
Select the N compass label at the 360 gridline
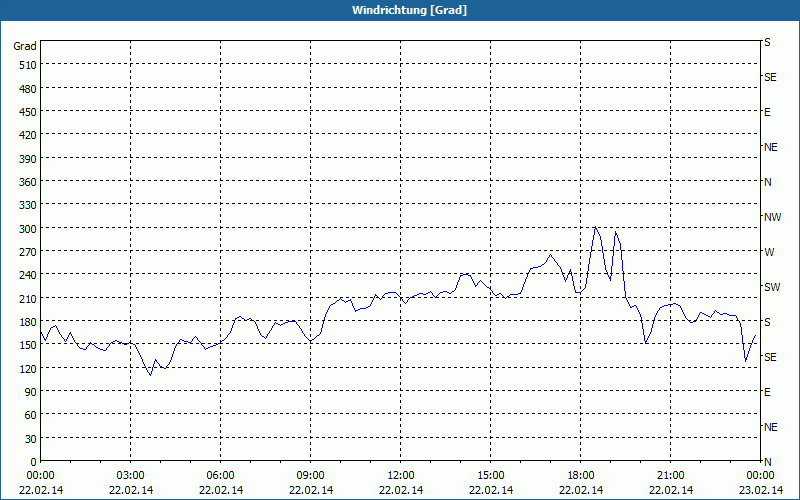pyautogui.click(x=767, y=182)
